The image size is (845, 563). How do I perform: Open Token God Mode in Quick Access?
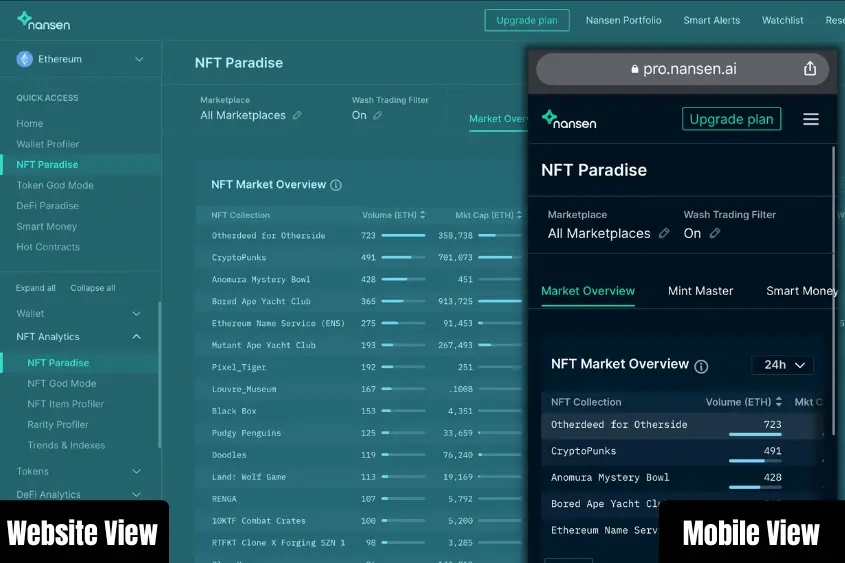coord(55,185)
